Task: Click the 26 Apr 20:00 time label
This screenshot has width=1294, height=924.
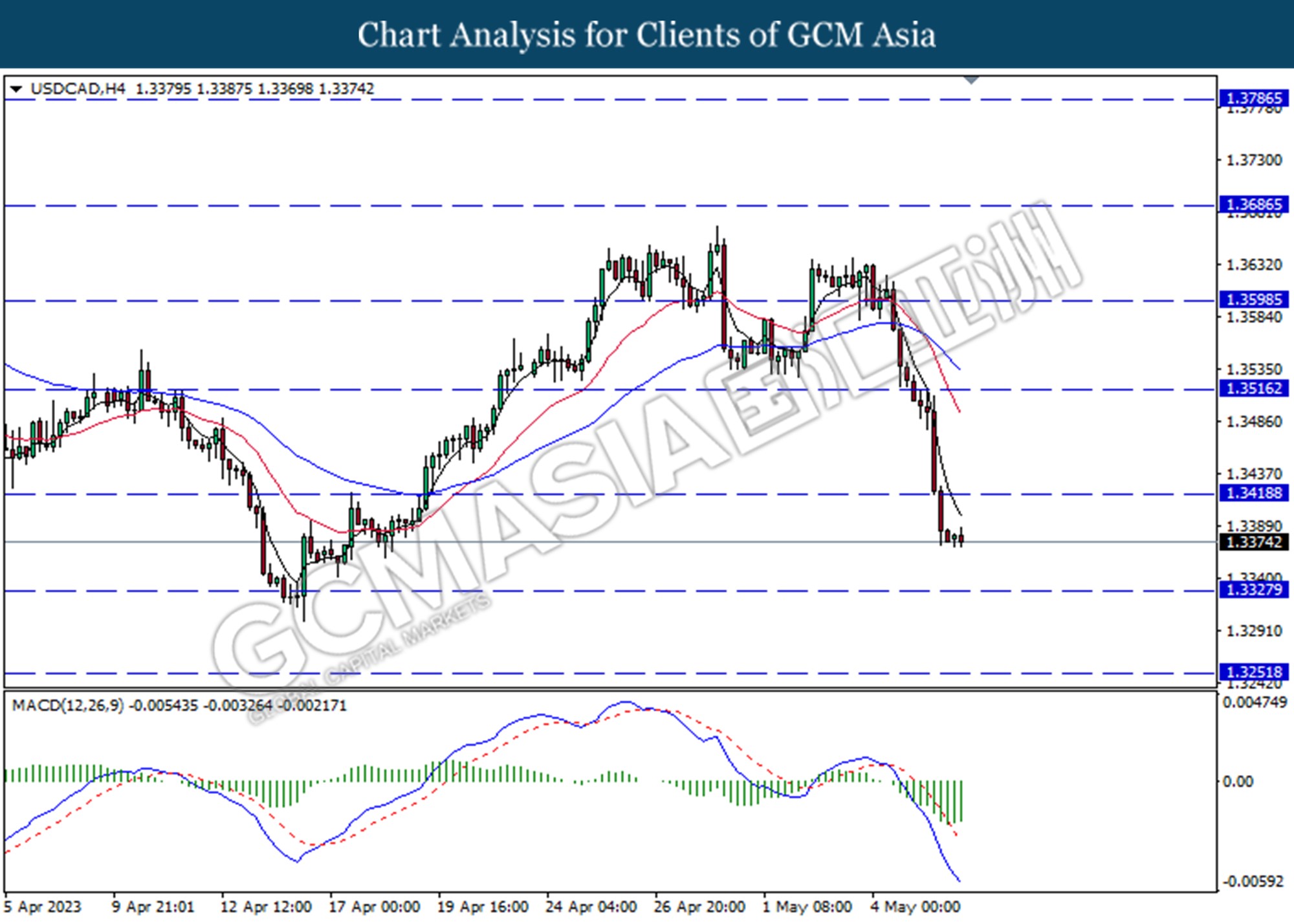Action: tap(699, 907)
